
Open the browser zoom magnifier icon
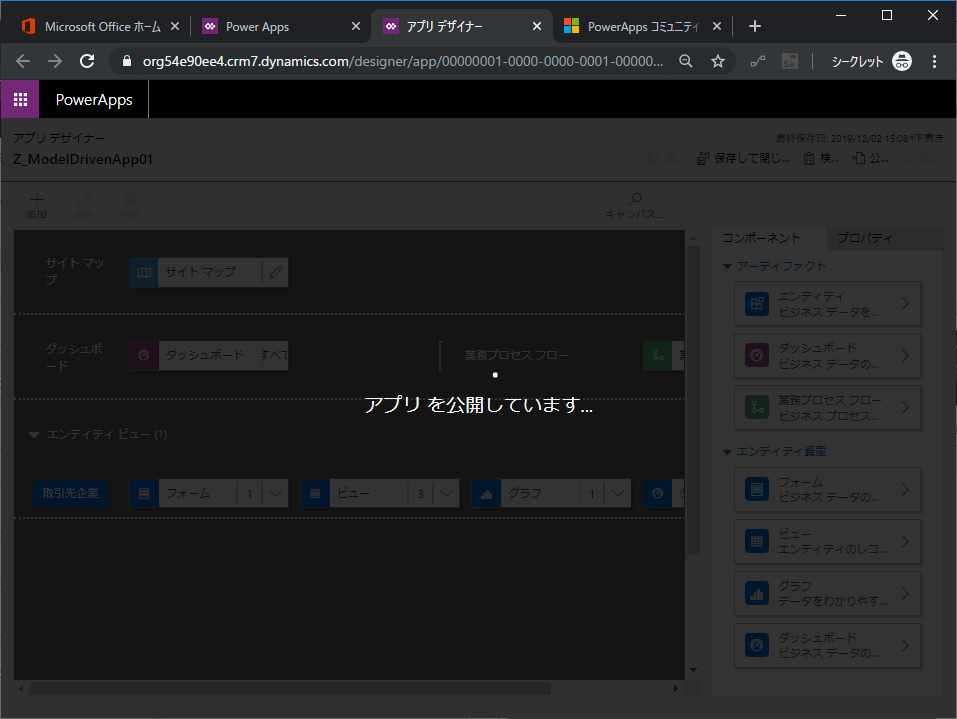(x=685, y=61)
